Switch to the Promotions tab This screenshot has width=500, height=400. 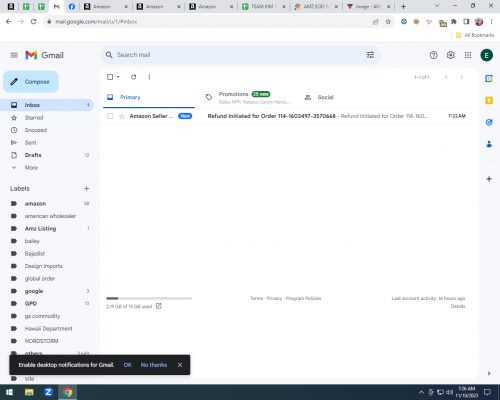click(247, 97)
